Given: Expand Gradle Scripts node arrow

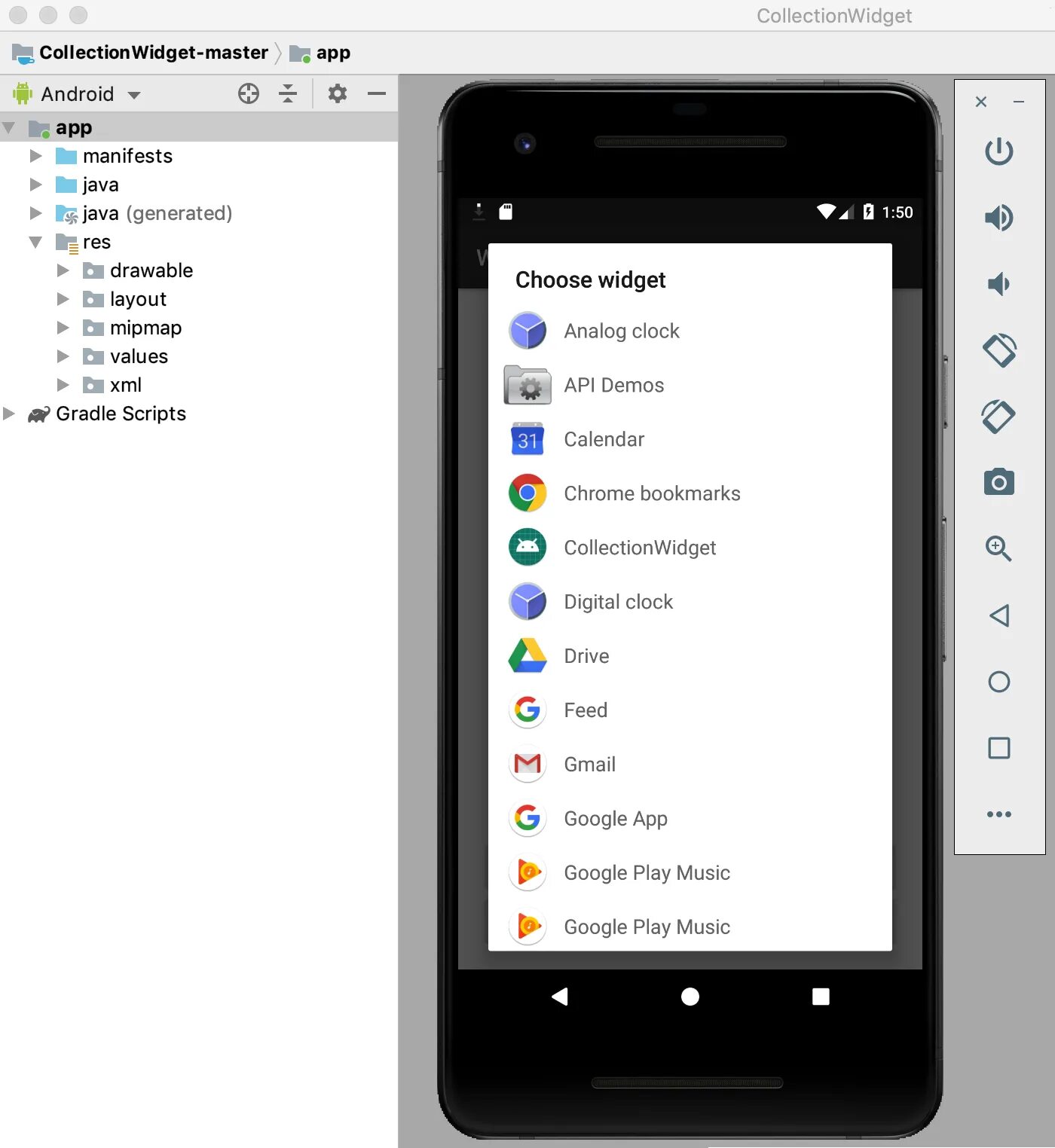Looking at the screenshot, I should tap(9, 414).
